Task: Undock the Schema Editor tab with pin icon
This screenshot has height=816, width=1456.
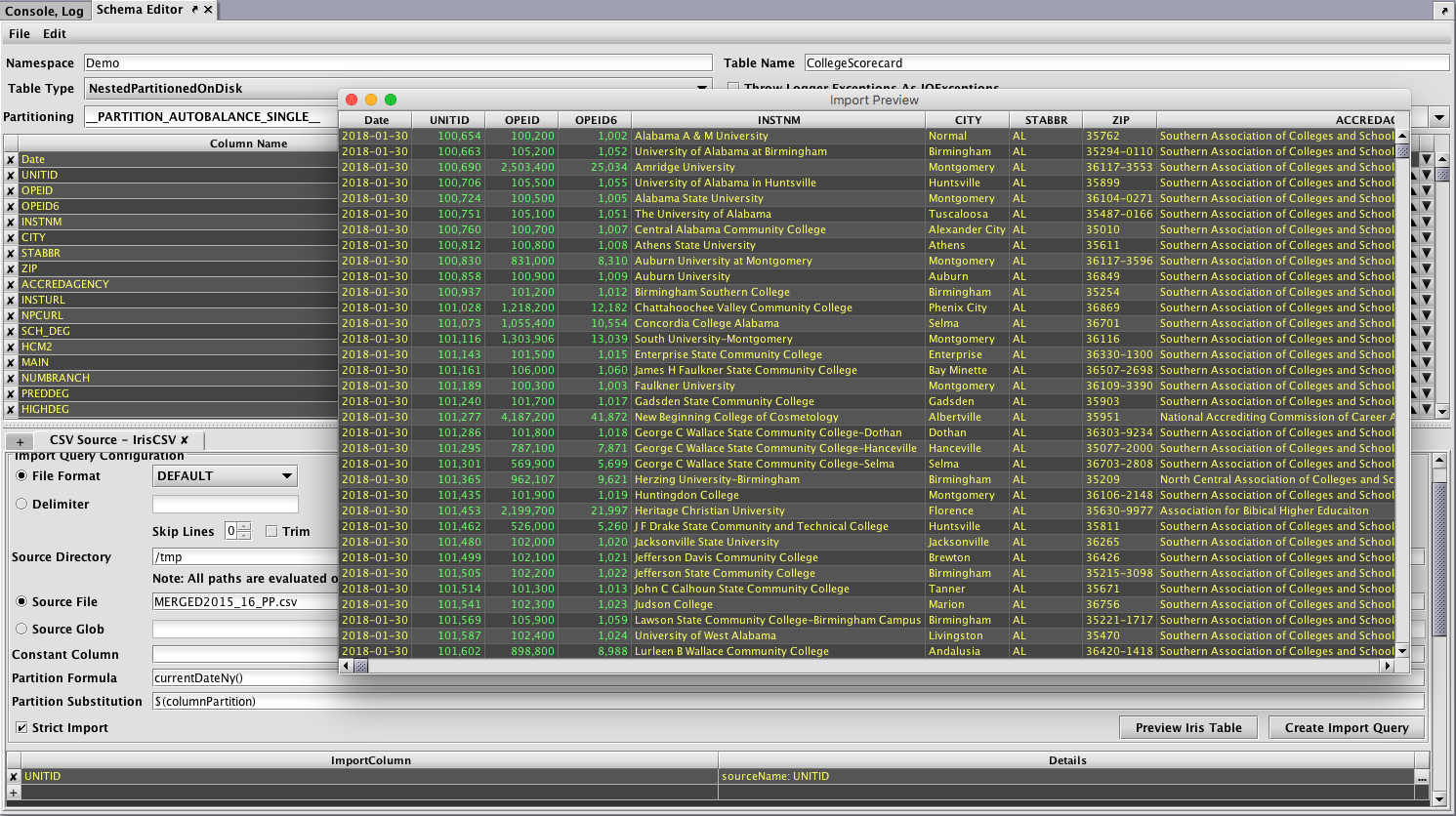Action: (194, 10)
